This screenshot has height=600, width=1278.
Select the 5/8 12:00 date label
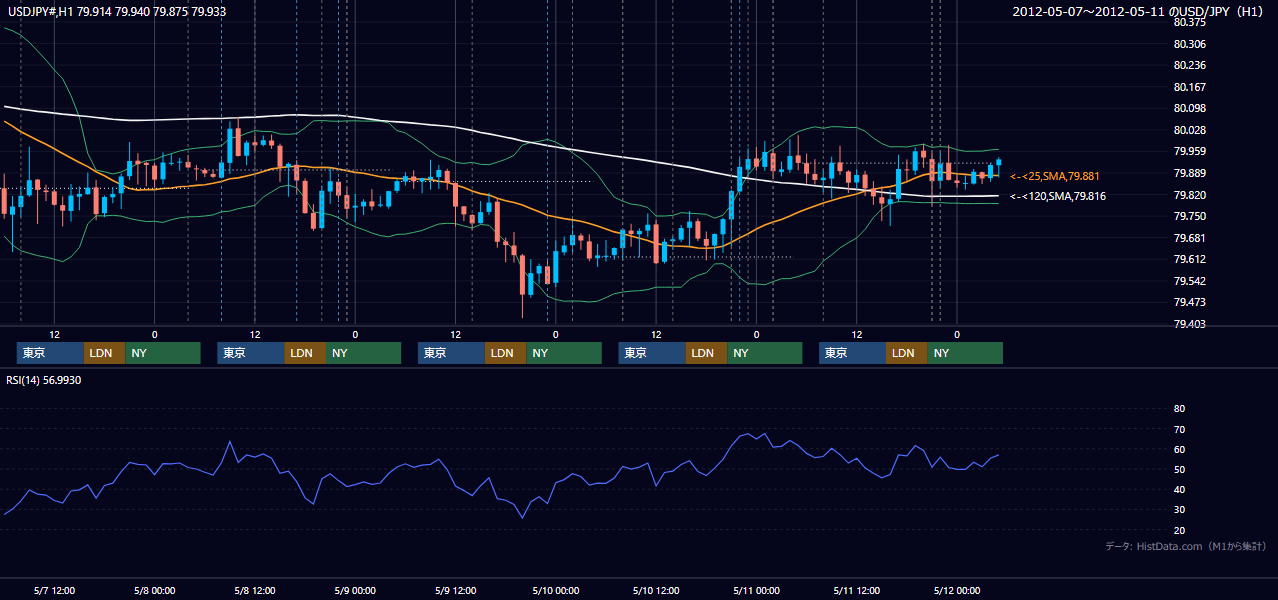tap(255, 590)
